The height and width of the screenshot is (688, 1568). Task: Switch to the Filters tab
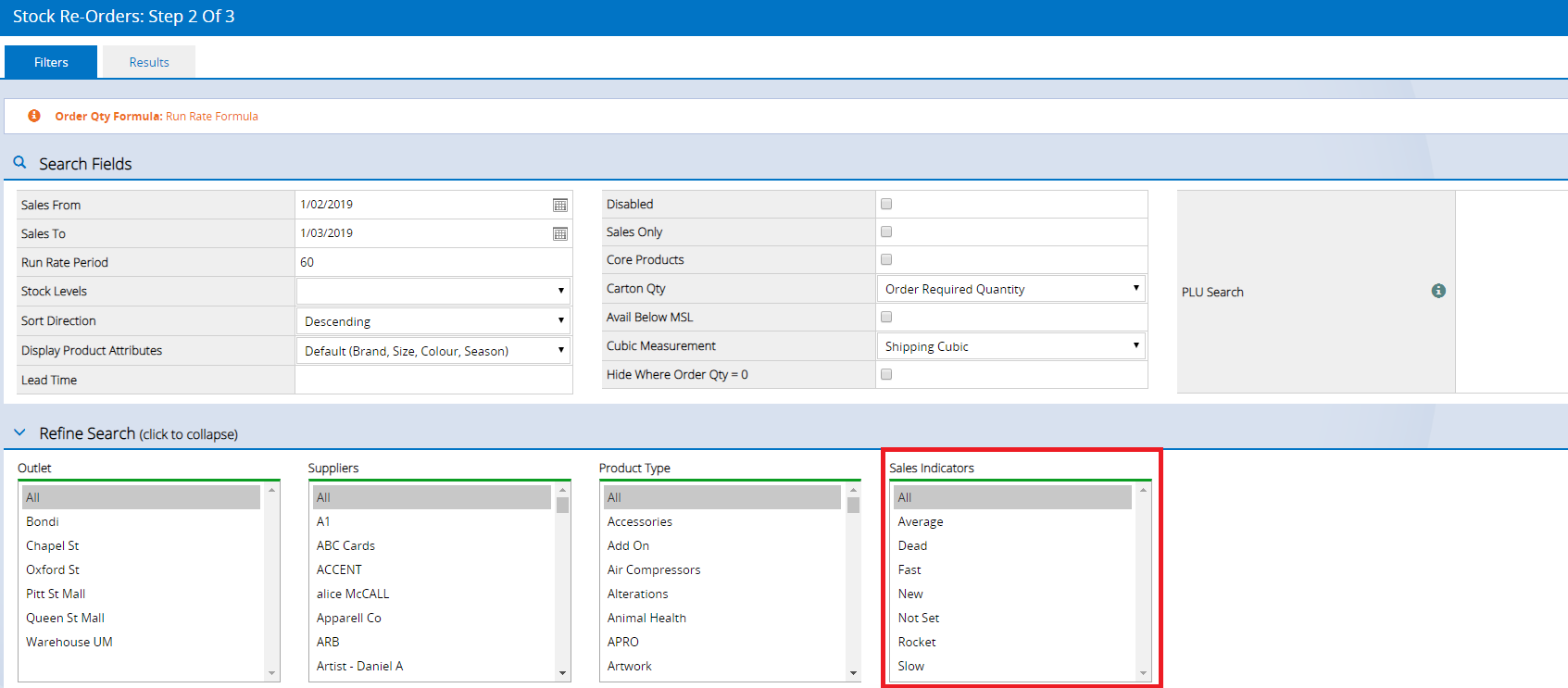(51, 62)
